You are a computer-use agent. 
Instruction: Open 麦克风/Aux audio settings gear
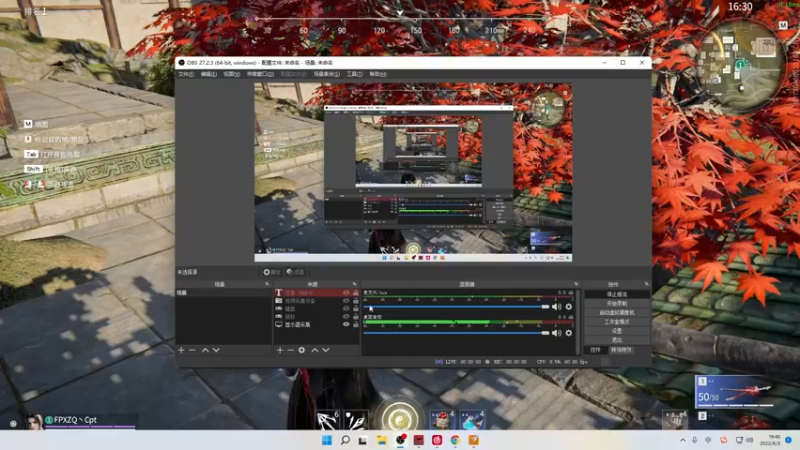coord(569,307)
